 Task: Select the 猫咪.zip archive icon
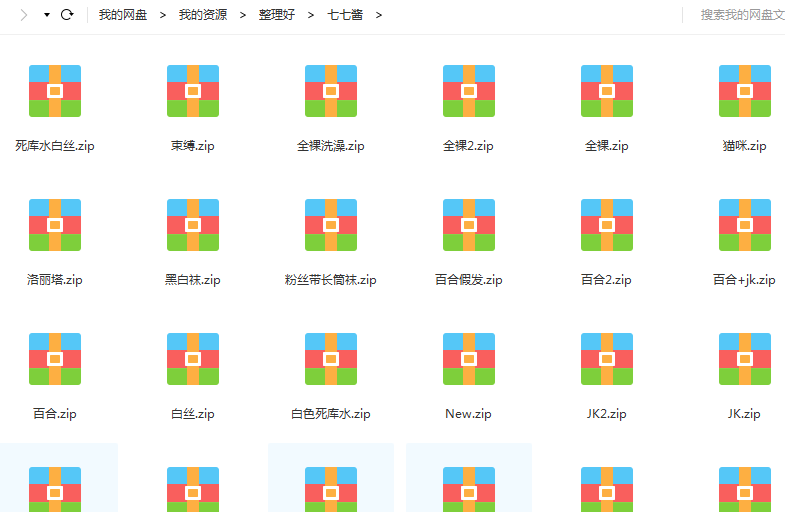coord(745,91)
